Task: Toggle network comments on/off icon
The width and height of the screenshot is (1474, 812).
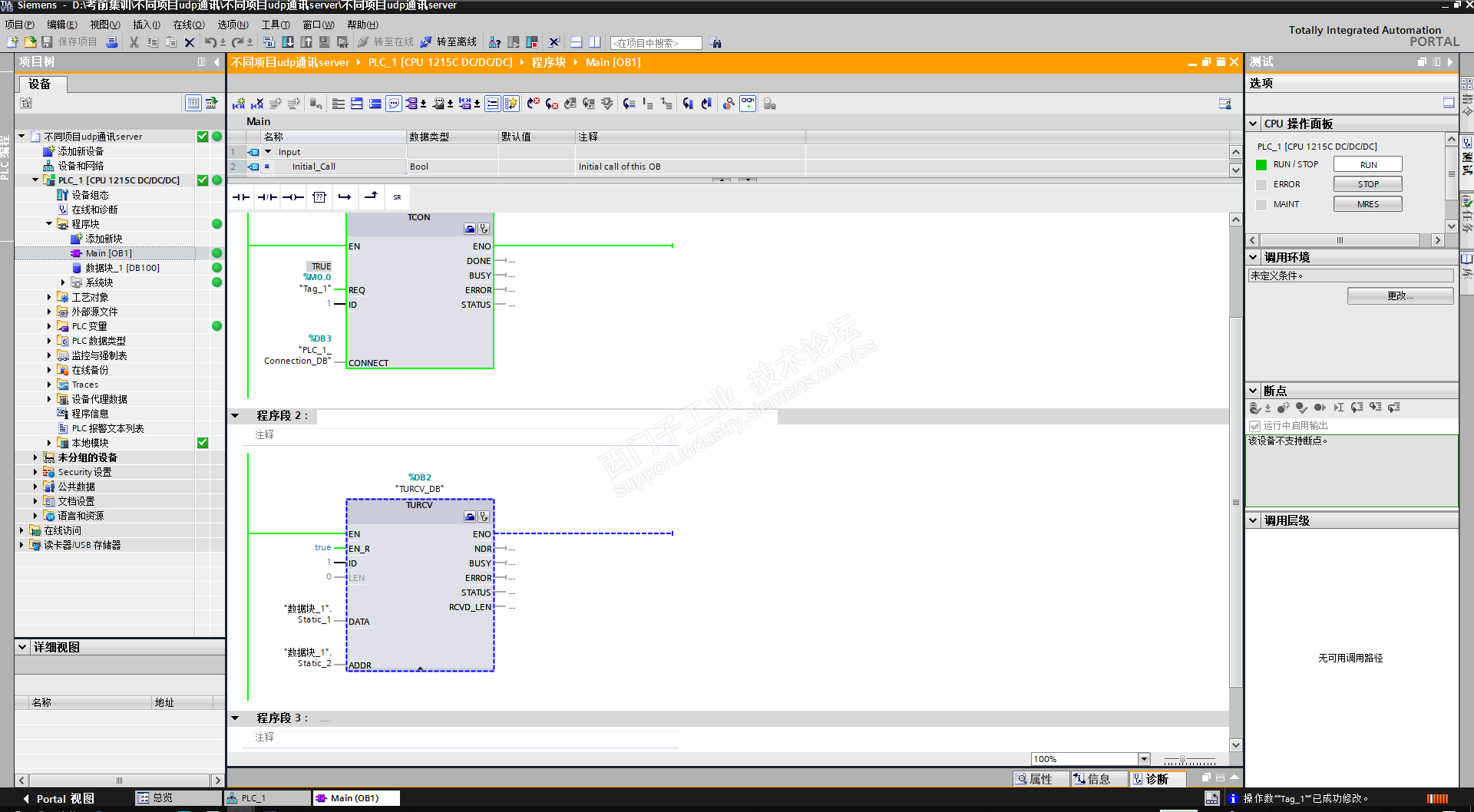Action: click(493, 104)
